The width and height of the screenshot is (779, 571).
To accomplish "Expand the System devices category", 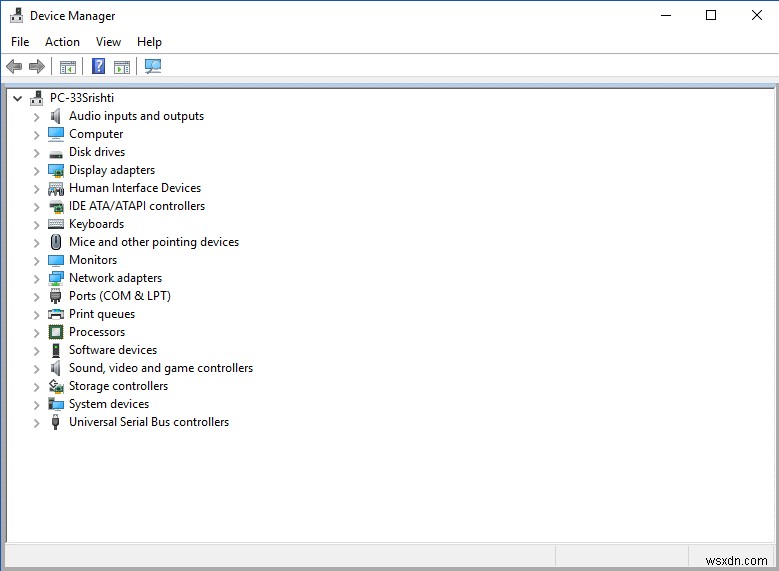I will tap(36, 405).
